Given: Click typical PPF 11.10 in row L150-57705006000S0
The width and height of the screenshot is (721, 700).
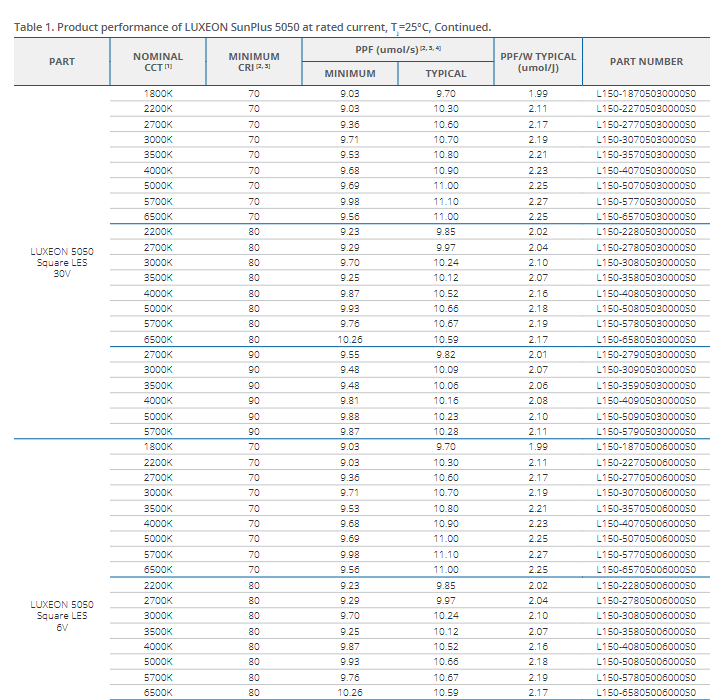Looking at the screenshot, I should [x=446, y=554].
